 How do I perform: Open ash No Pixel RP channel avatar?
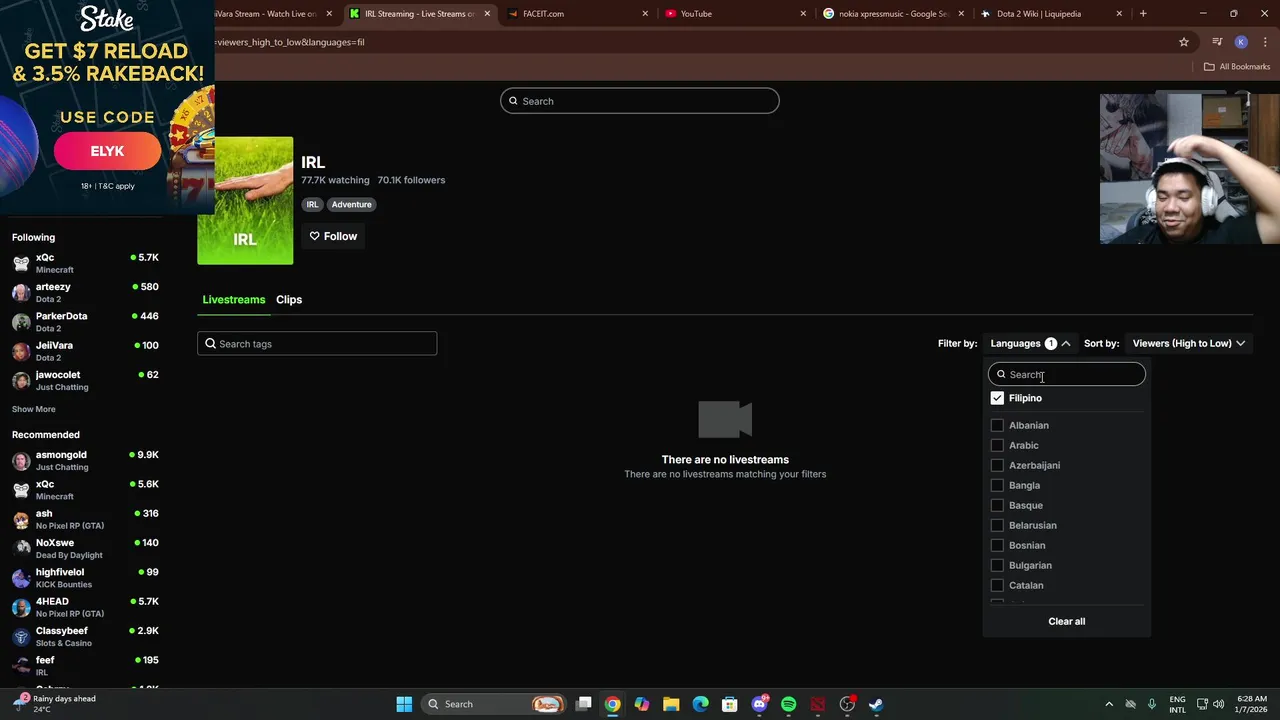coord(21,519)
